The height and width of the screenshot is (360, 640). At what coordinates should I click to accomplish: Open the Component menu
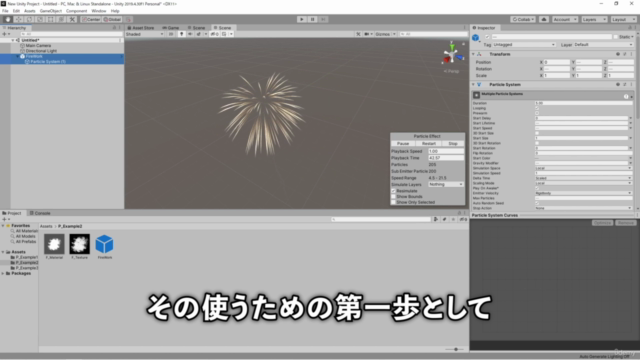tap(76, 11)
